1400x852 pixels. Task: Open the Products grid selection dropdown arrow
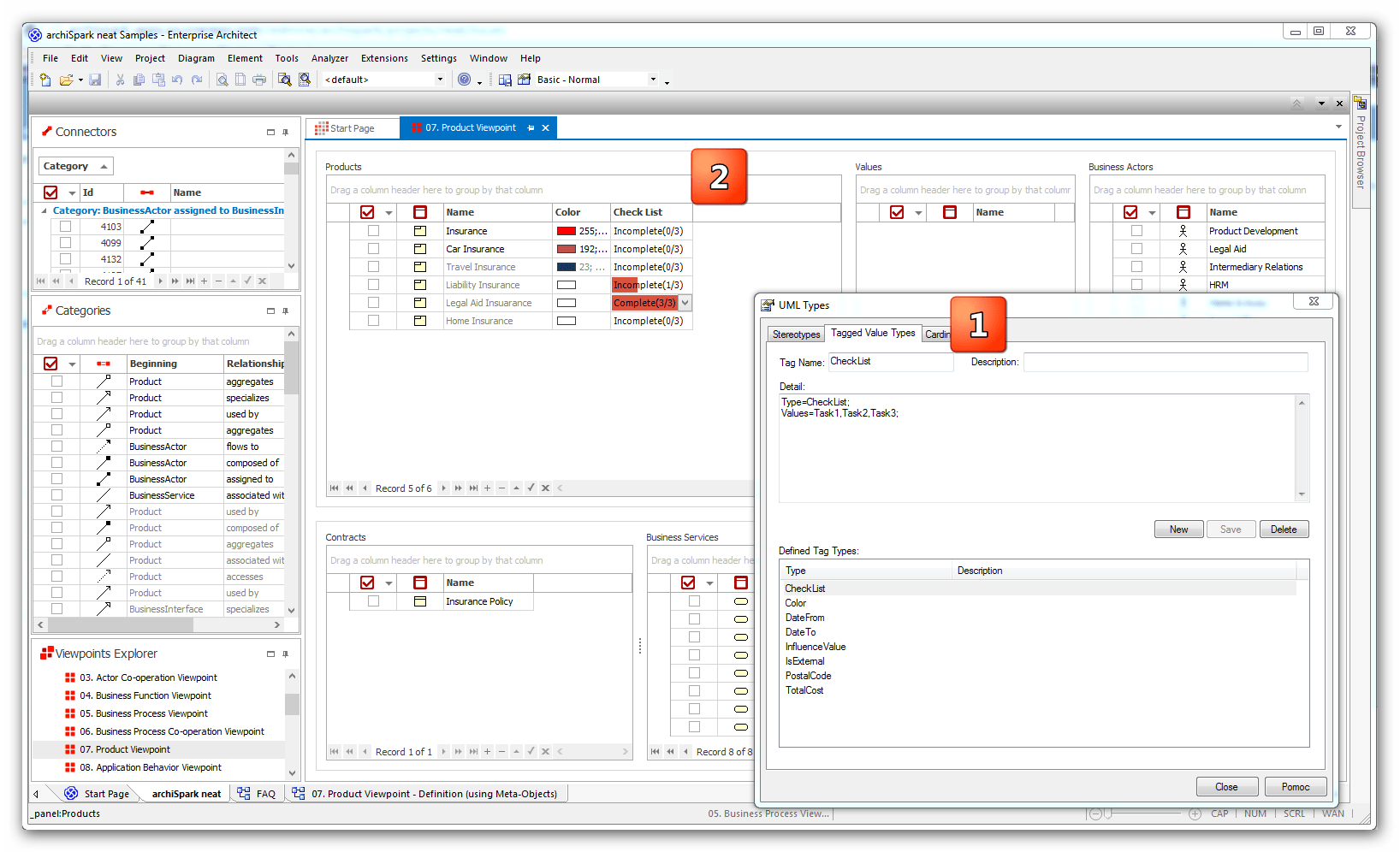(x=389, y=213)
